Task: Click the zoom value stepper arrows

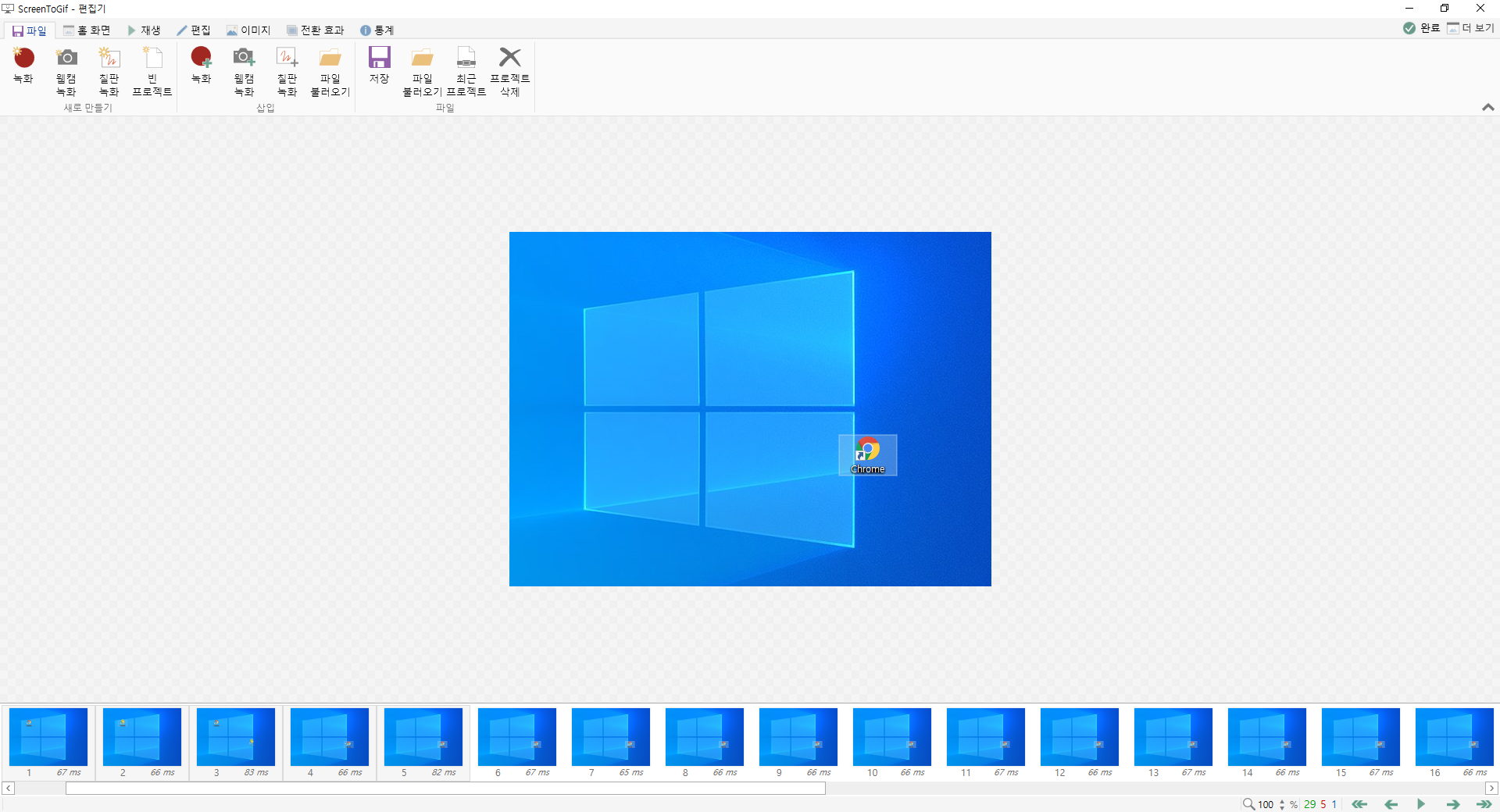Action: pyautogui.click(x=1282, y=804)
